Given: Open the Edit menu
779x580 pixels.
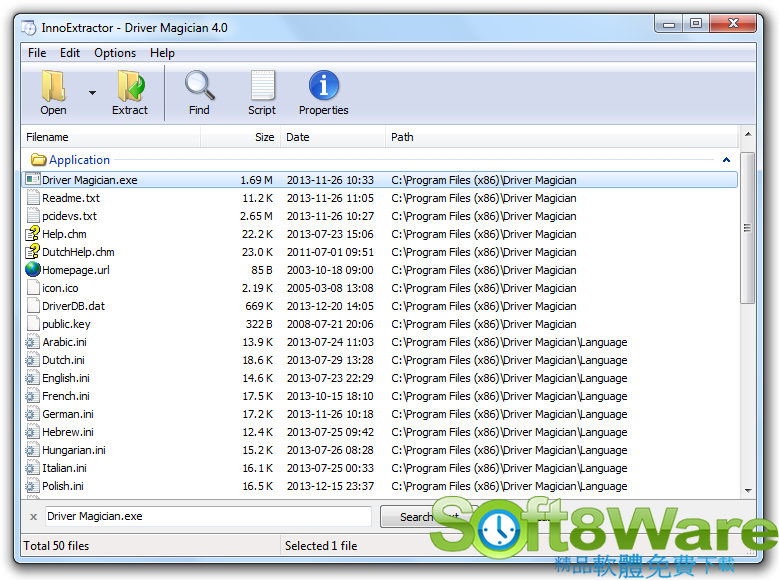Looking at the screenshot, I should pos(70,53).
